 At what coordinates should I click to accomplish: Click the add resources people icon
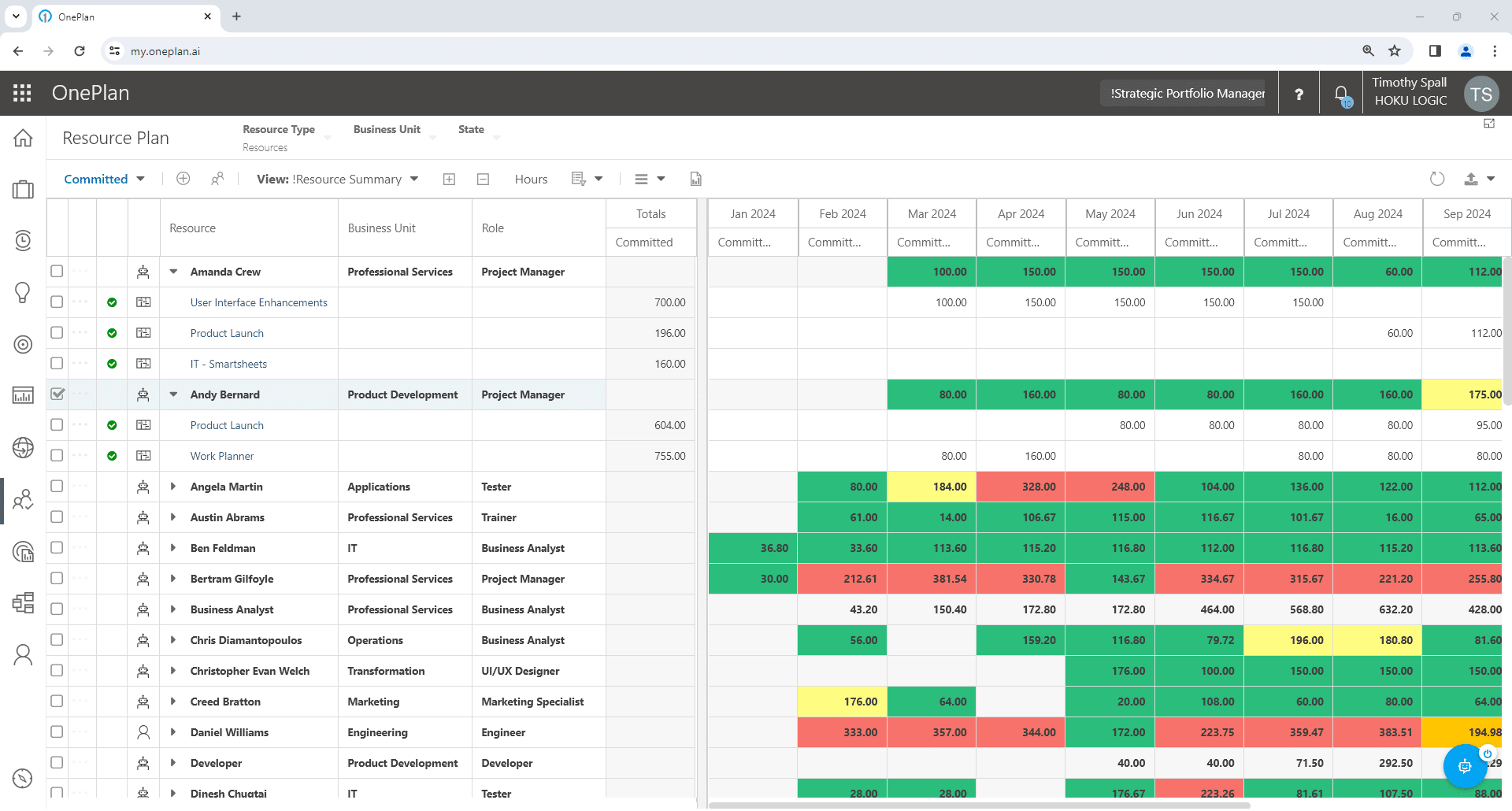click(217, 179)
